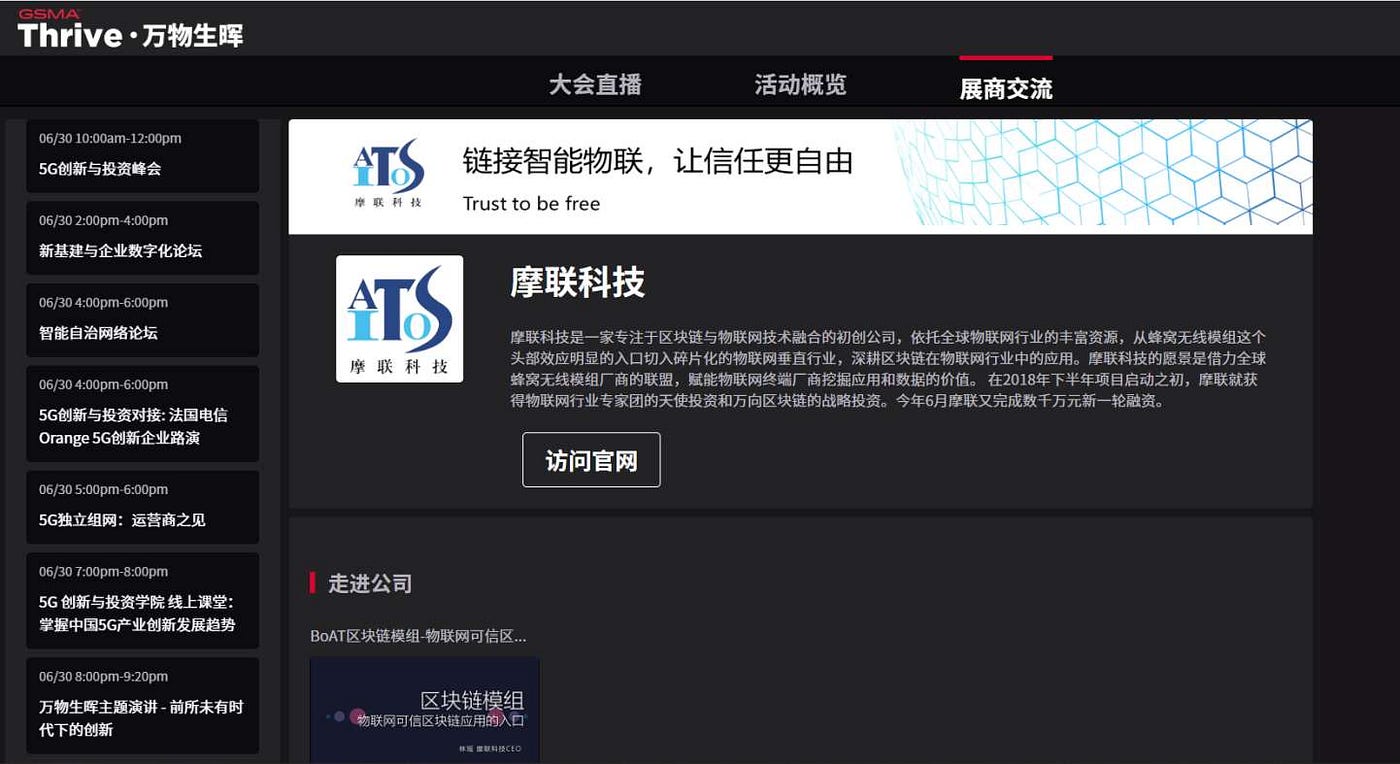Select the 智能自治网络论坛 session card
1400x764 pixels.
pyautogui.click(x=142, y=320)
